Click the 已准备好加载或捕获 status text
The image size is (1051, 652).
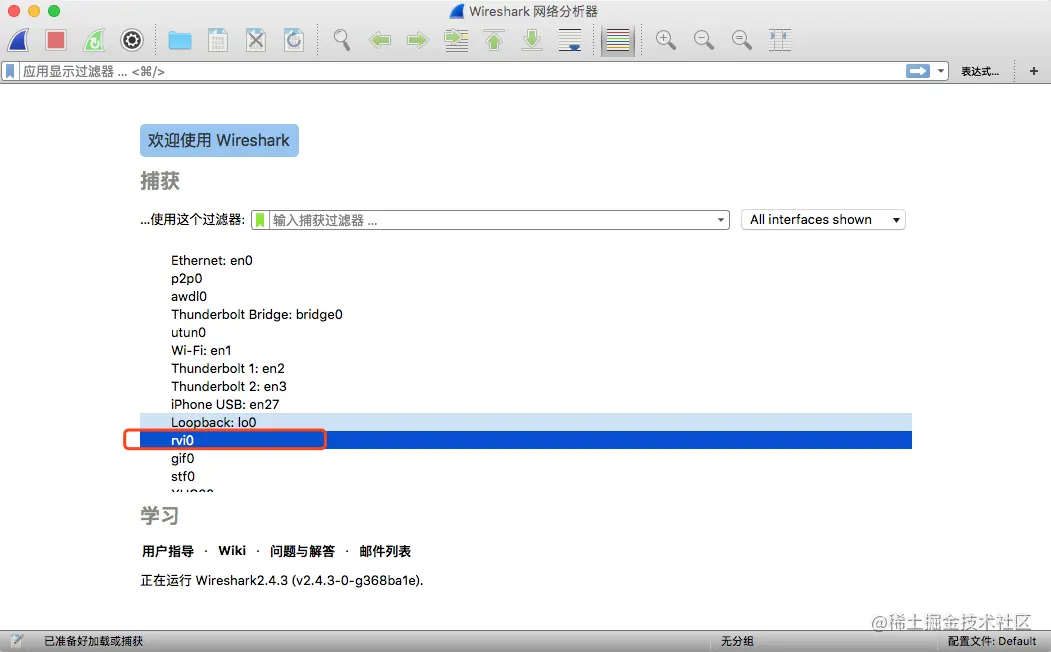point(94,641)
